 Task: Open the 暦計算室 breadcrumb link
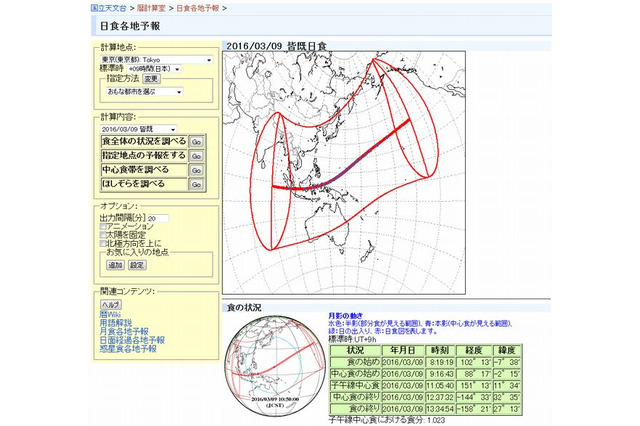click(x=151, y=8)
